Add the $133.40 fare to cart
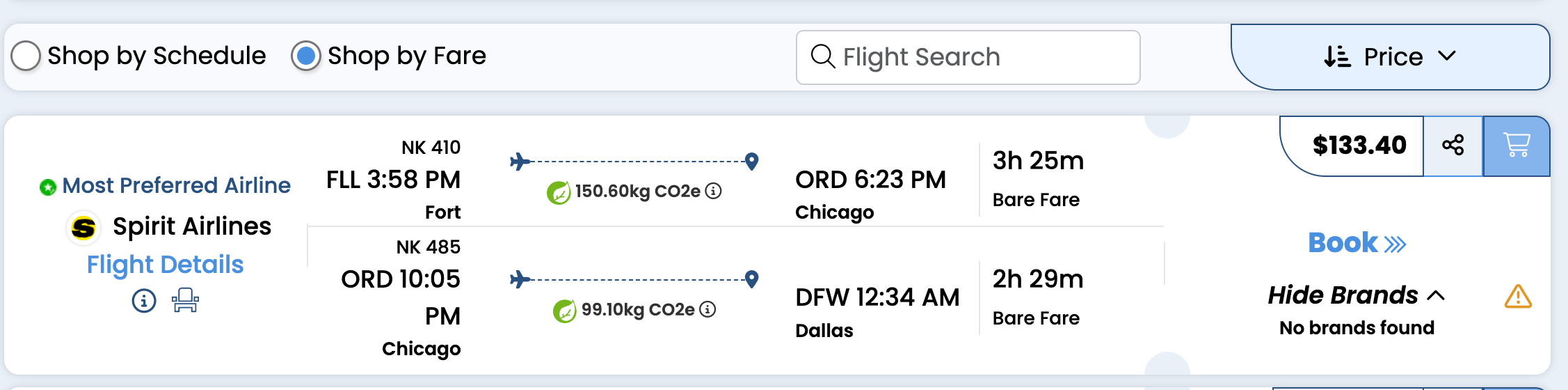Screen dimensions: 1568x390 1517,146
